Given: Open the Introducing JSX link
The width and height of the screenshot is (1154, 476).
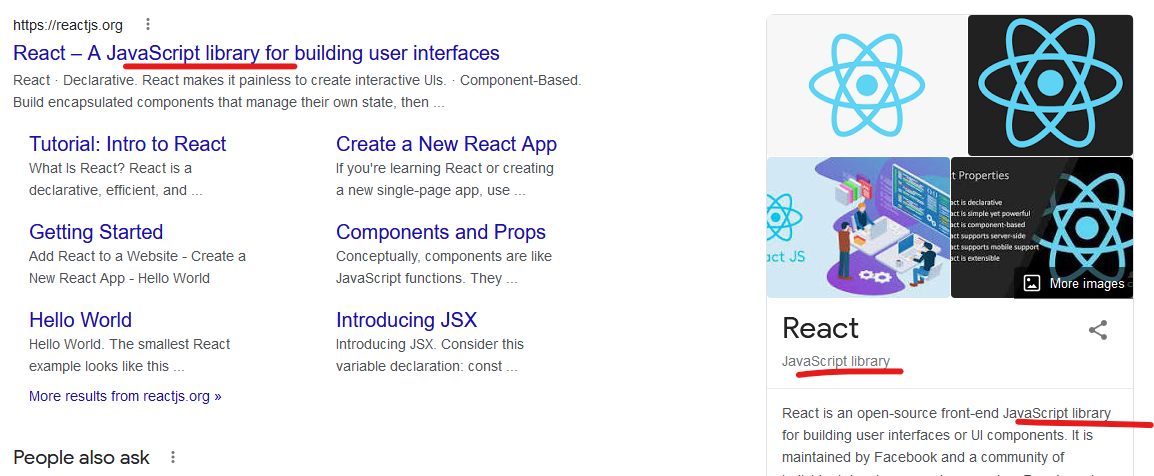Looking at the screenshot, I should 406,320.
